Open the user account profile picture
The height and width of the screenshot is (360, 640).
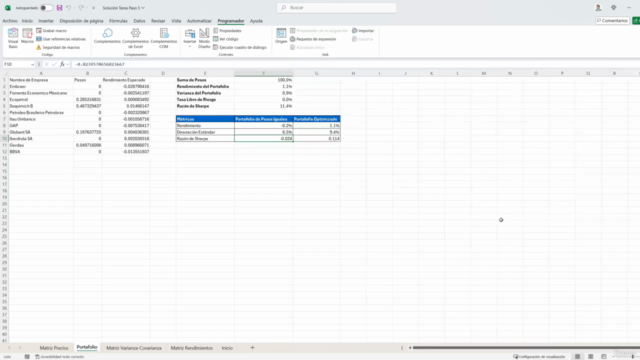point(598,8)
